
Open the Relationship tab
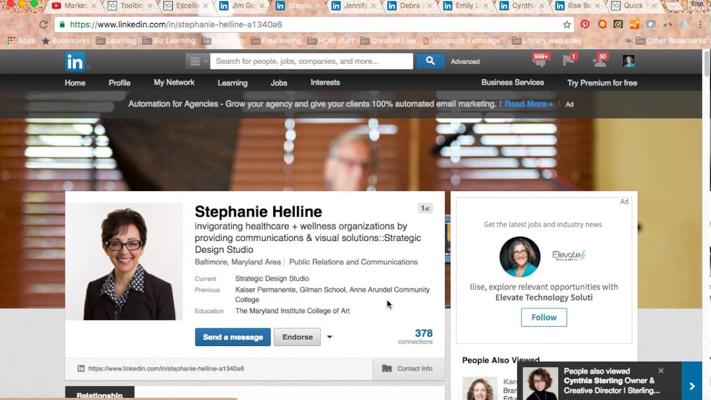pyautogui.click(x=100, y=394)
